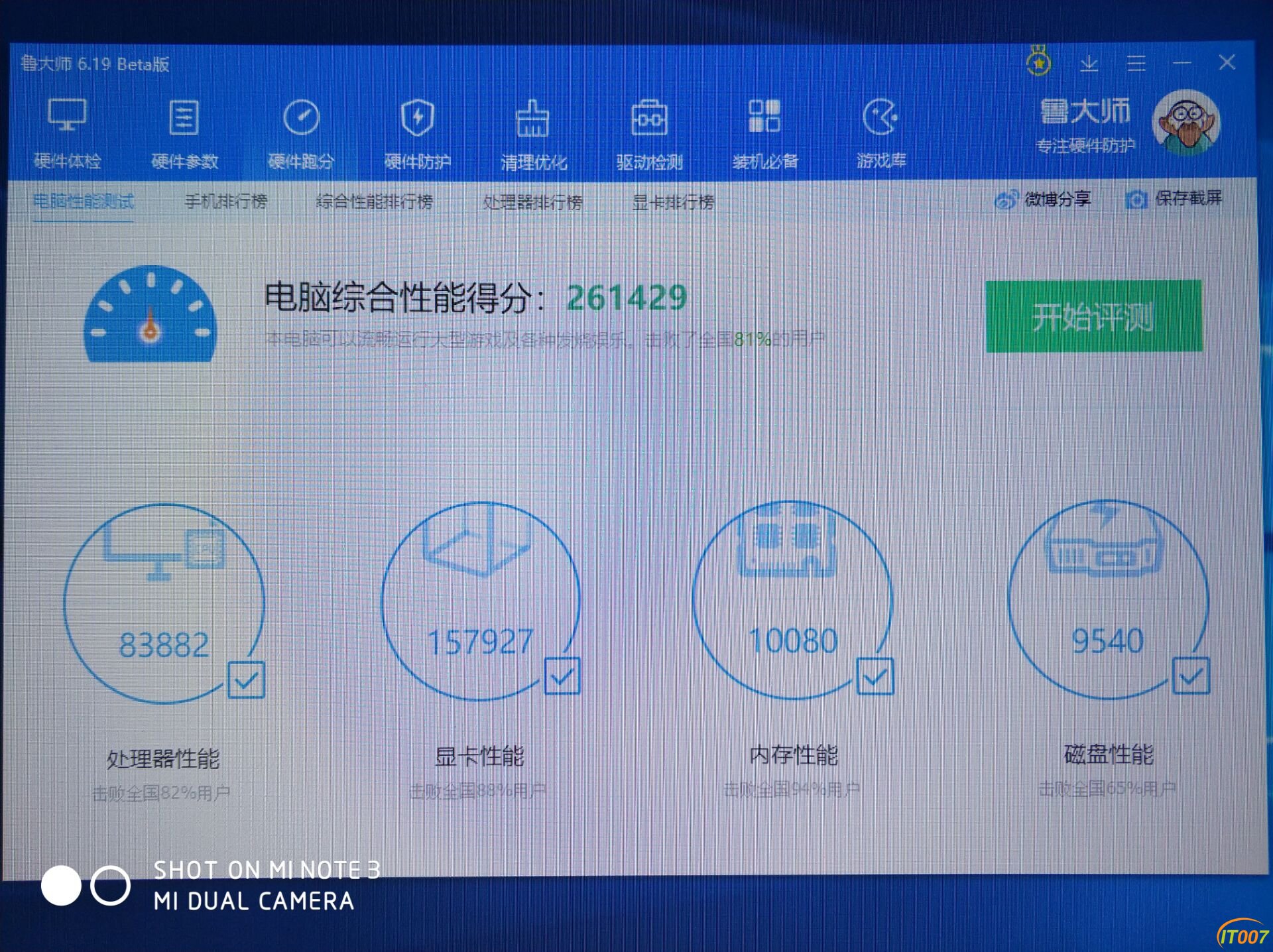Close the 鲁大师 window
The image size is (1273, 952).
point(1227,62)
